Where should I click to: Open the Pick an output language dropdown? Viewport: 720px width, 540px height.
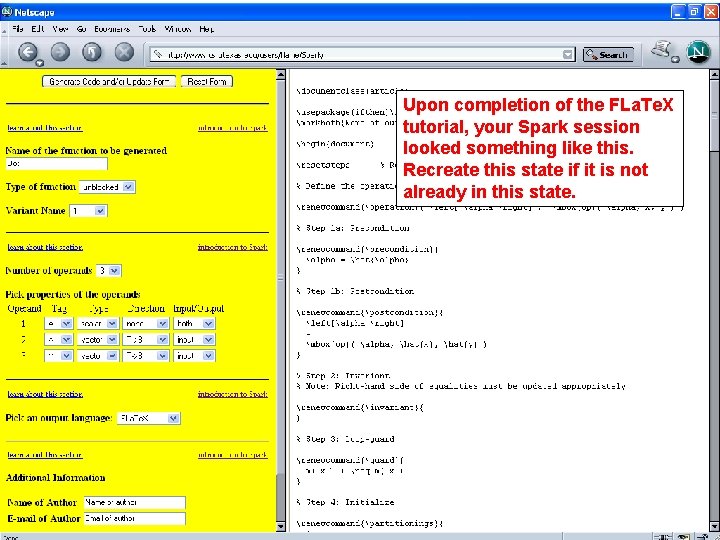(x=149, y=418)
